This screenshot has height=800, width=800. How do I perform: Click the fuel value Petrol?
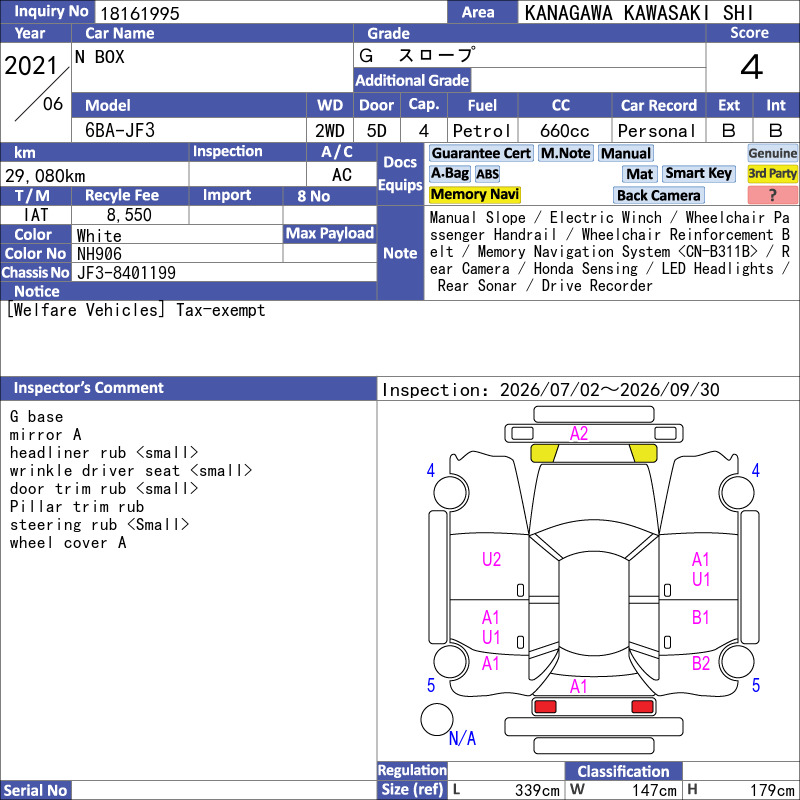[482, 131]
